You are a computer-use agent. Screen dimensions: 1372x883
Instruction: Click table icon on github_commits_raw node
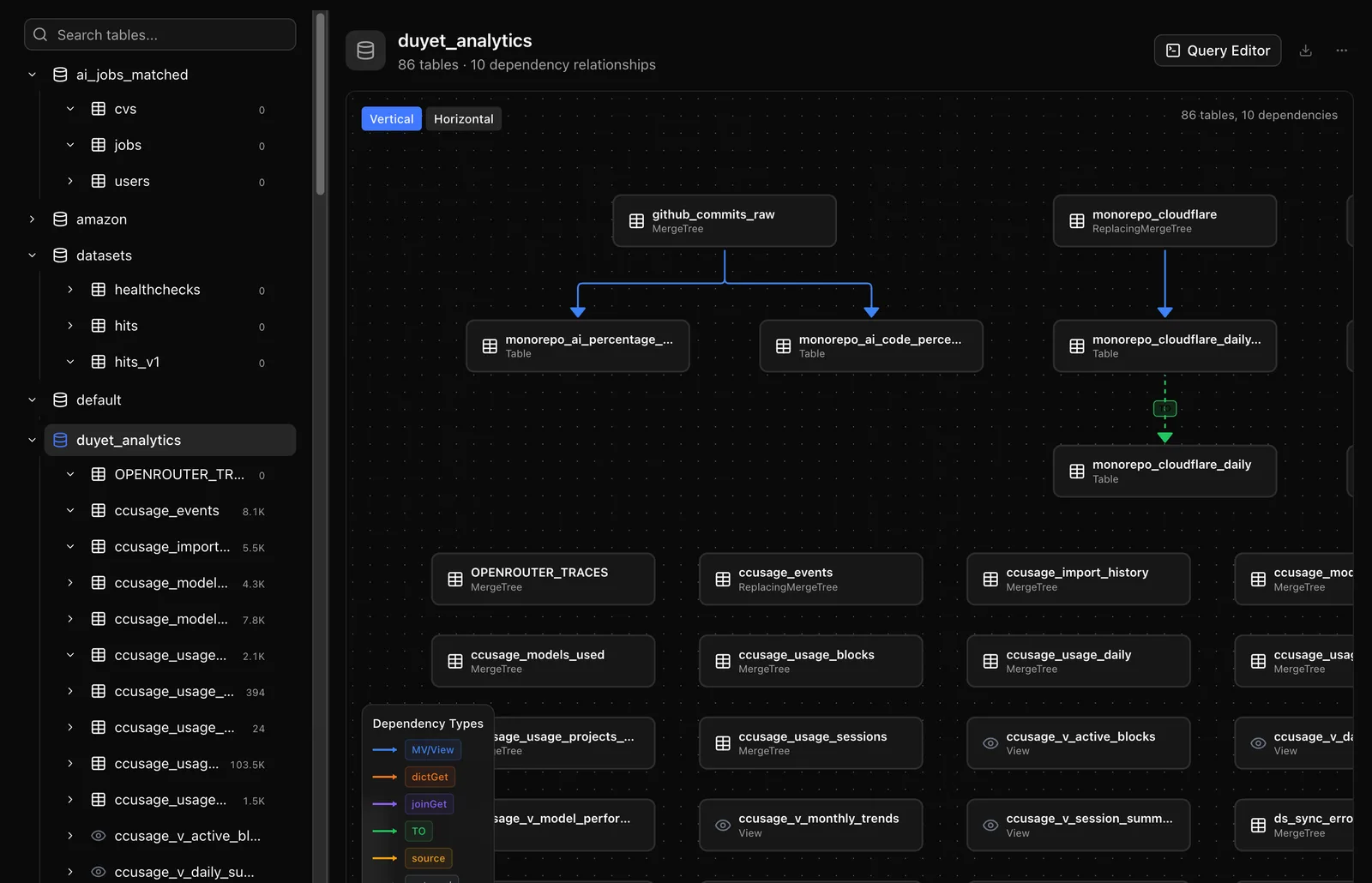(x=636, y=221)
